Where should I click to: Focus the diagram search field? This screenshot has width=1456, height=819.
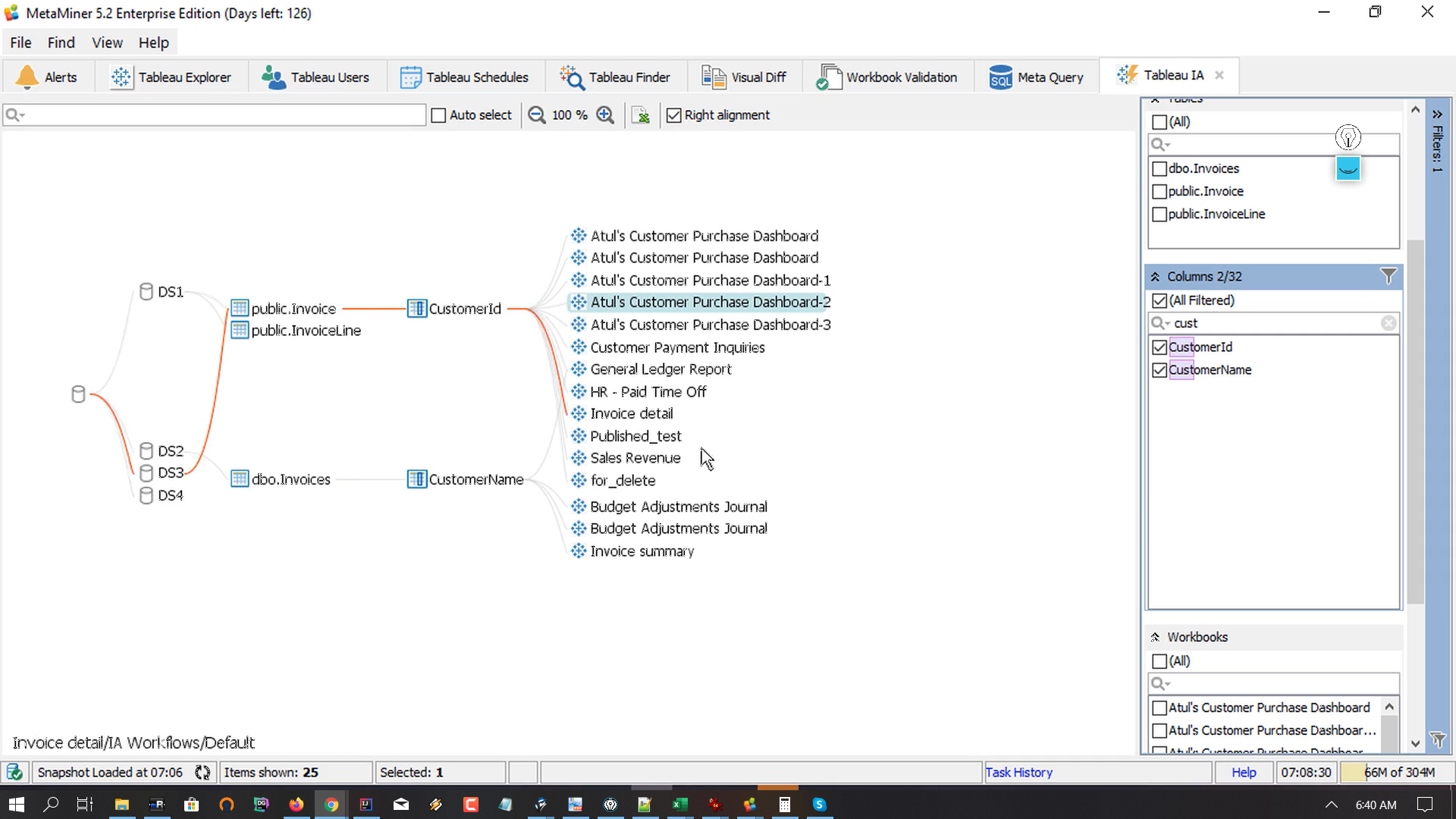pos(215,115)
